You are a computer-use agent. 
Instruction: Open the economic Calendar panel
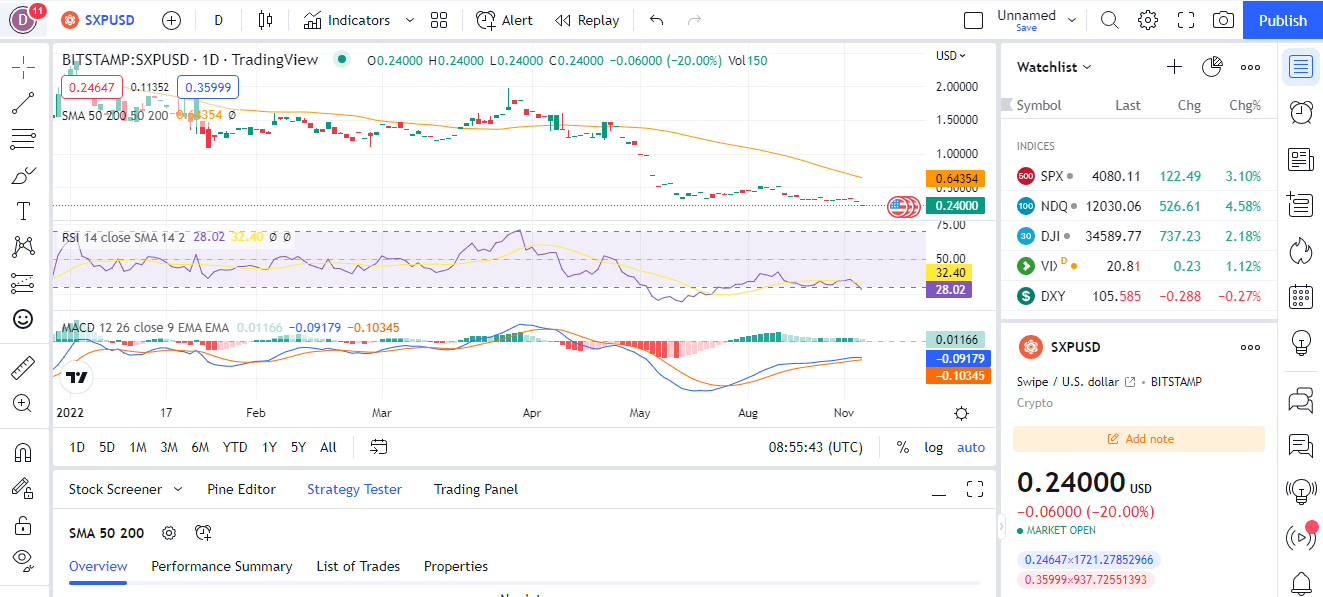(x=1301, y=297)
